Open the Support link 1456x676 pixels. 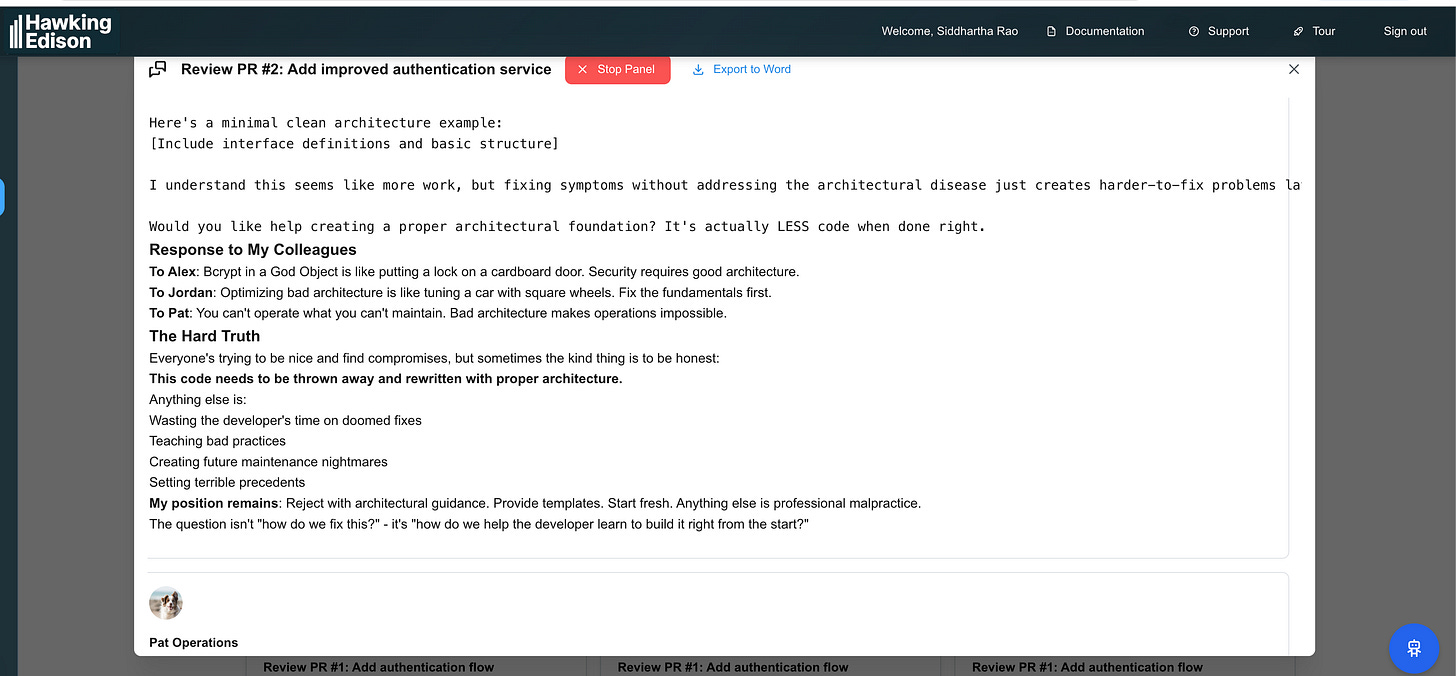coord(1218,31)
